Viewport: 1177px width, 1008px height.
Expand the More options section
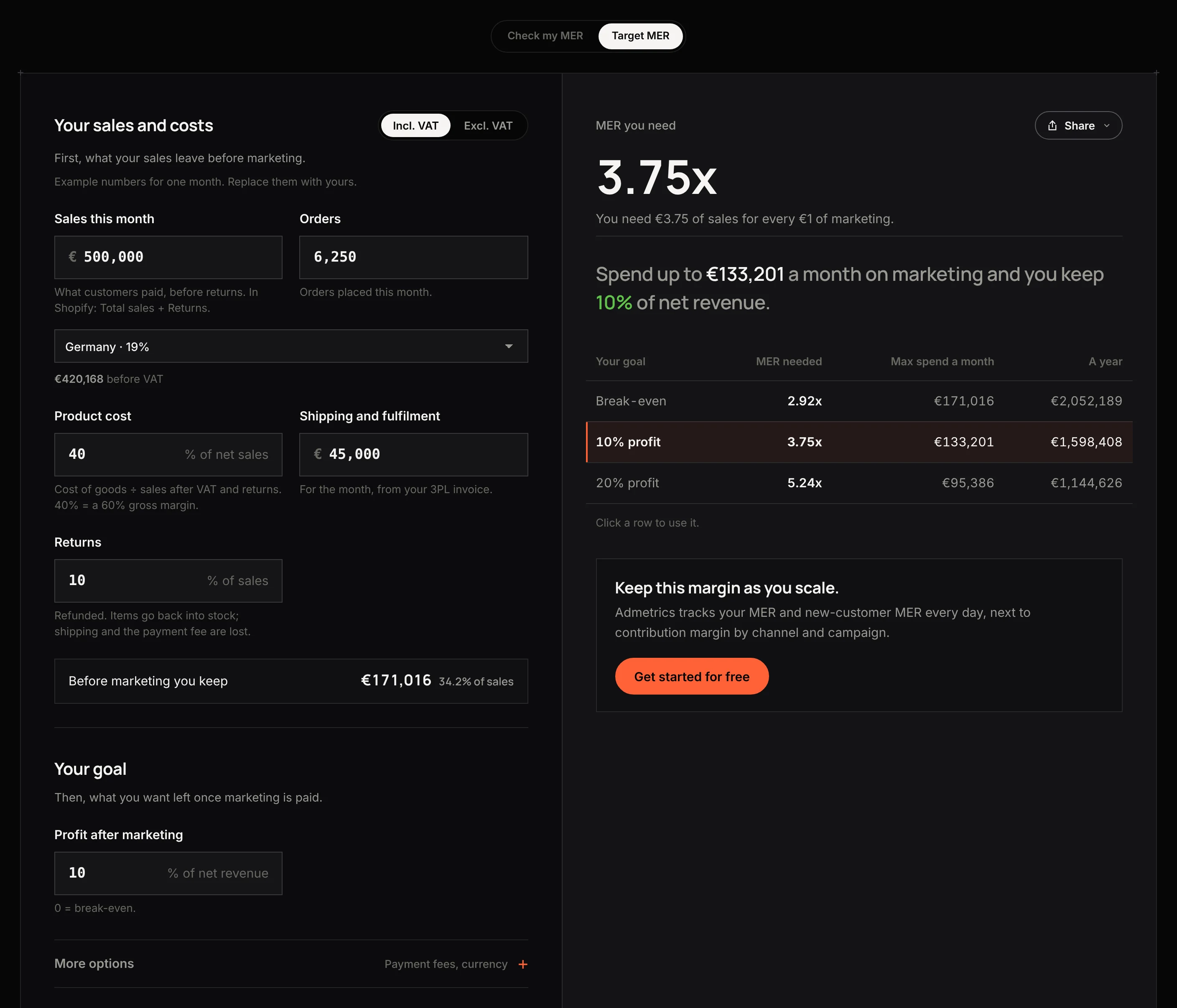pos(291,964)
